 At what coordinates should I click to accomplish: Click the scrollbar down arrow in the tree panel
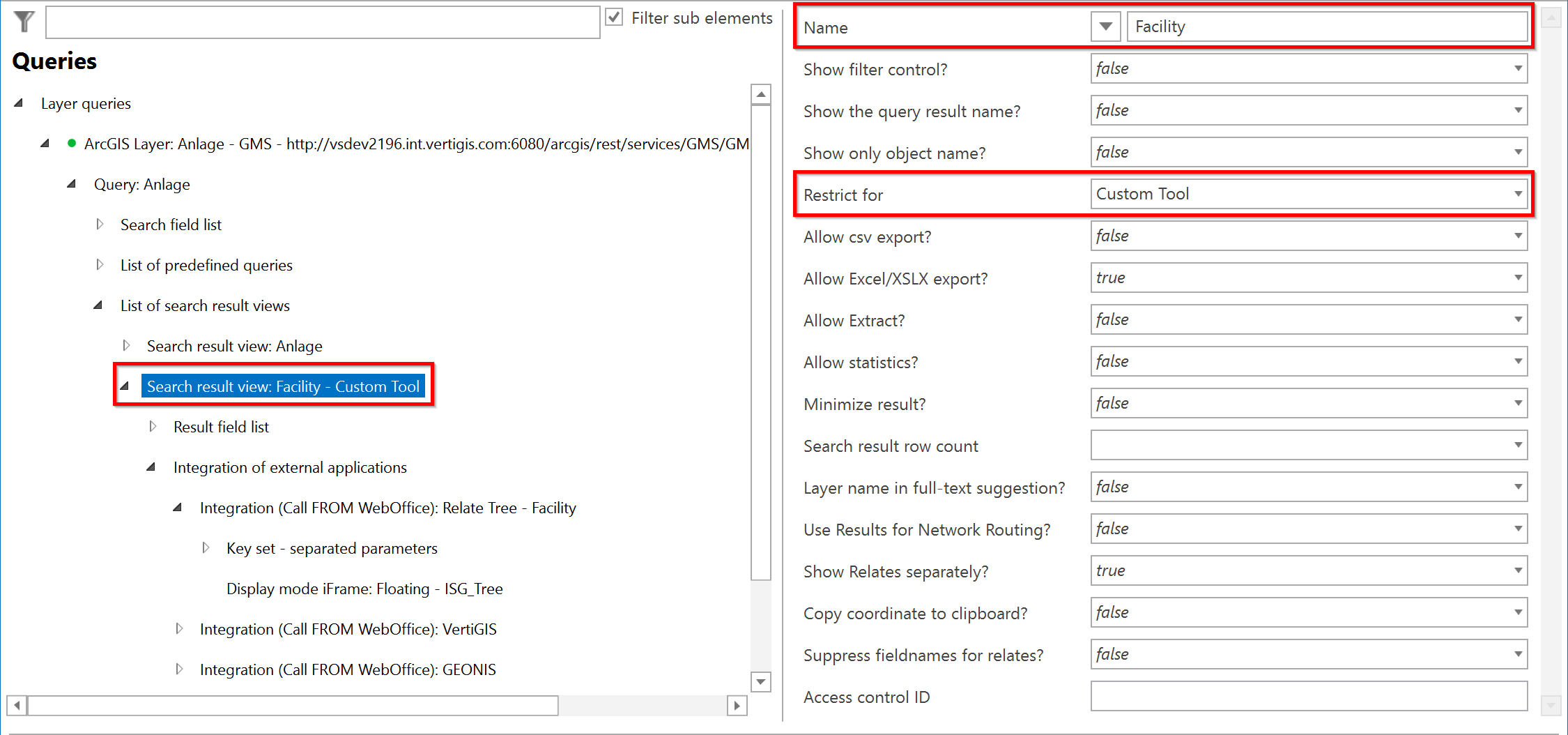pos(761,683)
